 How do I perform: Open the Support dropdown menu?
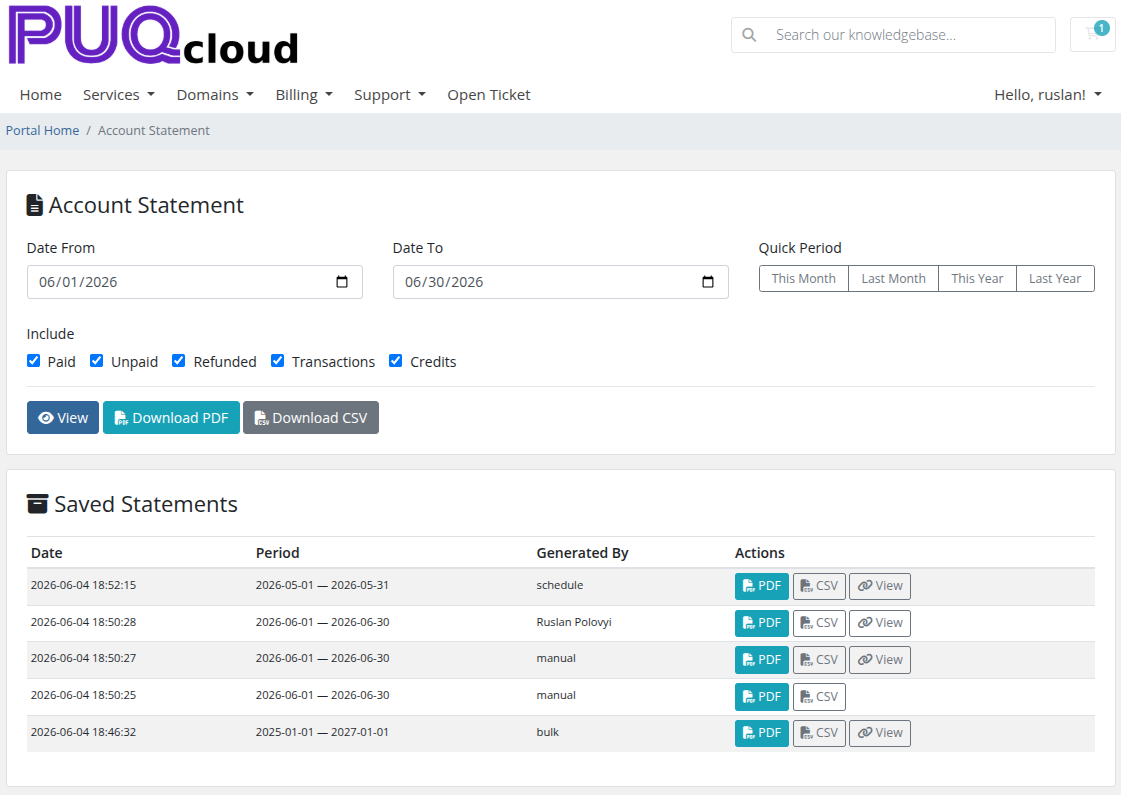tap(390, 95)
